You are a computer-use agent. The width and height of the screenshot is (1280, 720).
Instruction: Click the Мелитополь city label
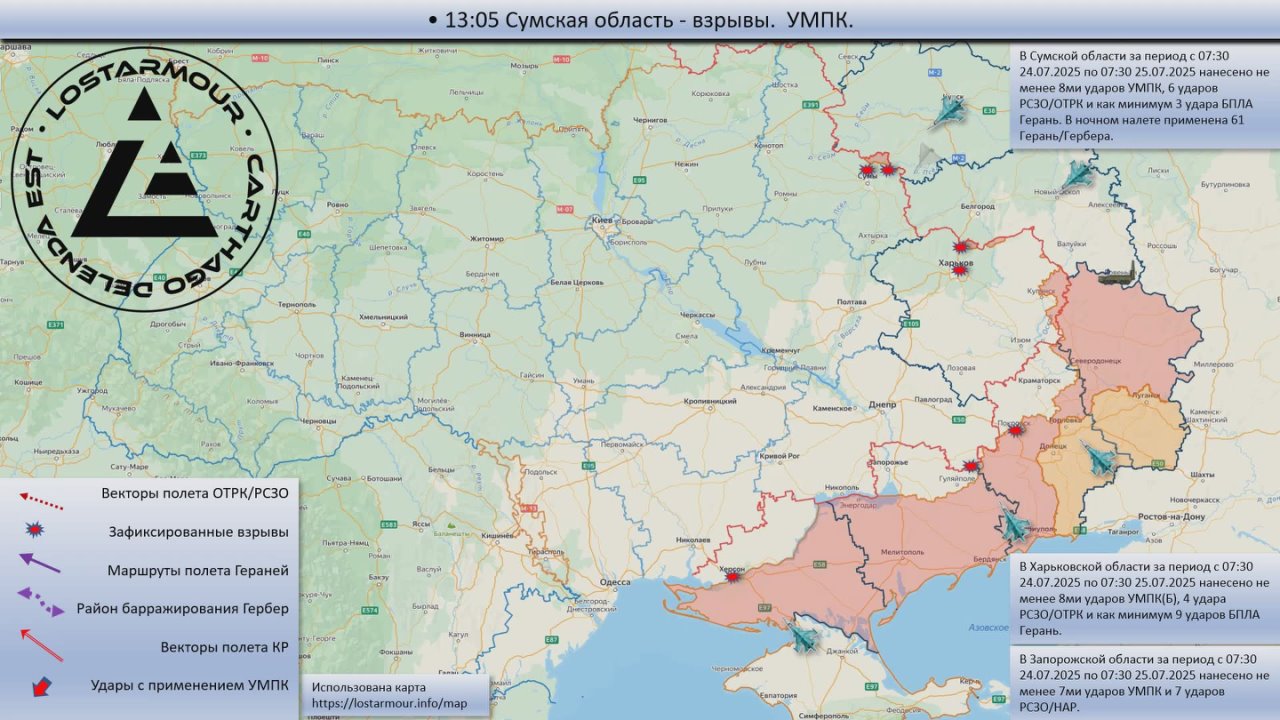point(903,551)
